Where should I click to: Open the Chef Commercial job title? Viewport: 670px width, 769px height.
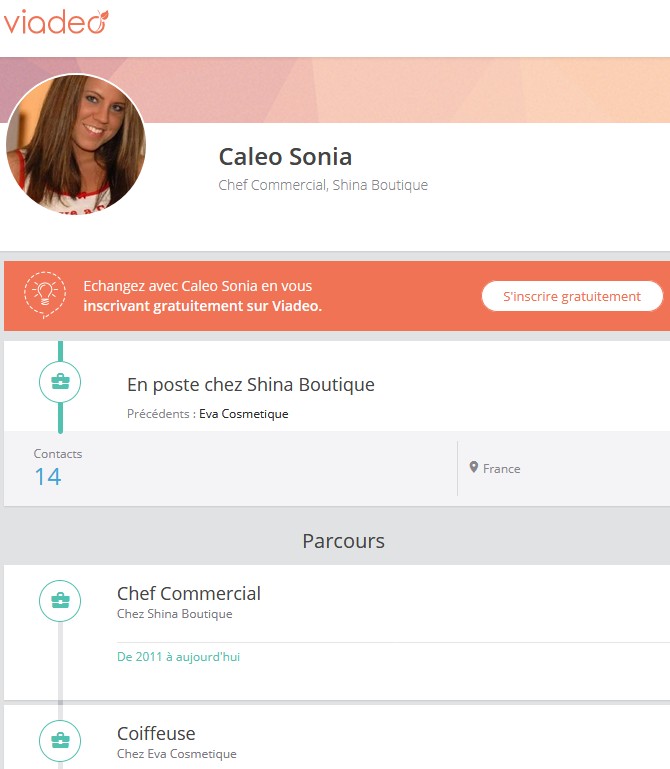tap(189, 593)
